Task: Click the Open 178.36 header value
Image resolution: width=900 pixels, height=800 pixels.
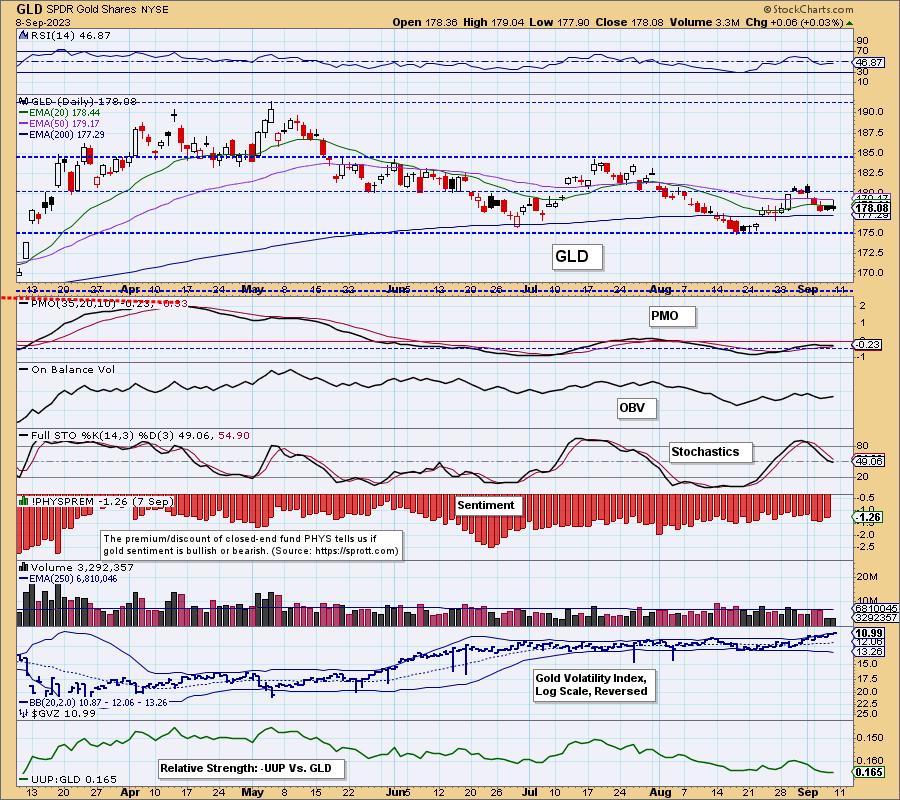Action: (425, 22)
